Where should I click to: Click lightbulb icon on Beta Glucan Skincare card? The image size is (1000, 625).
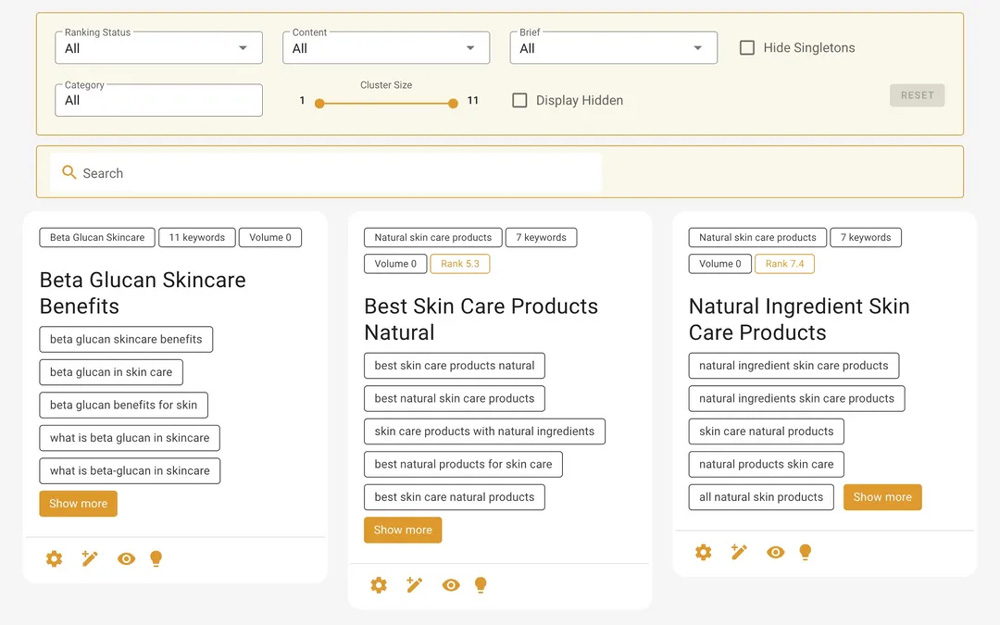[x=156, y=559]
